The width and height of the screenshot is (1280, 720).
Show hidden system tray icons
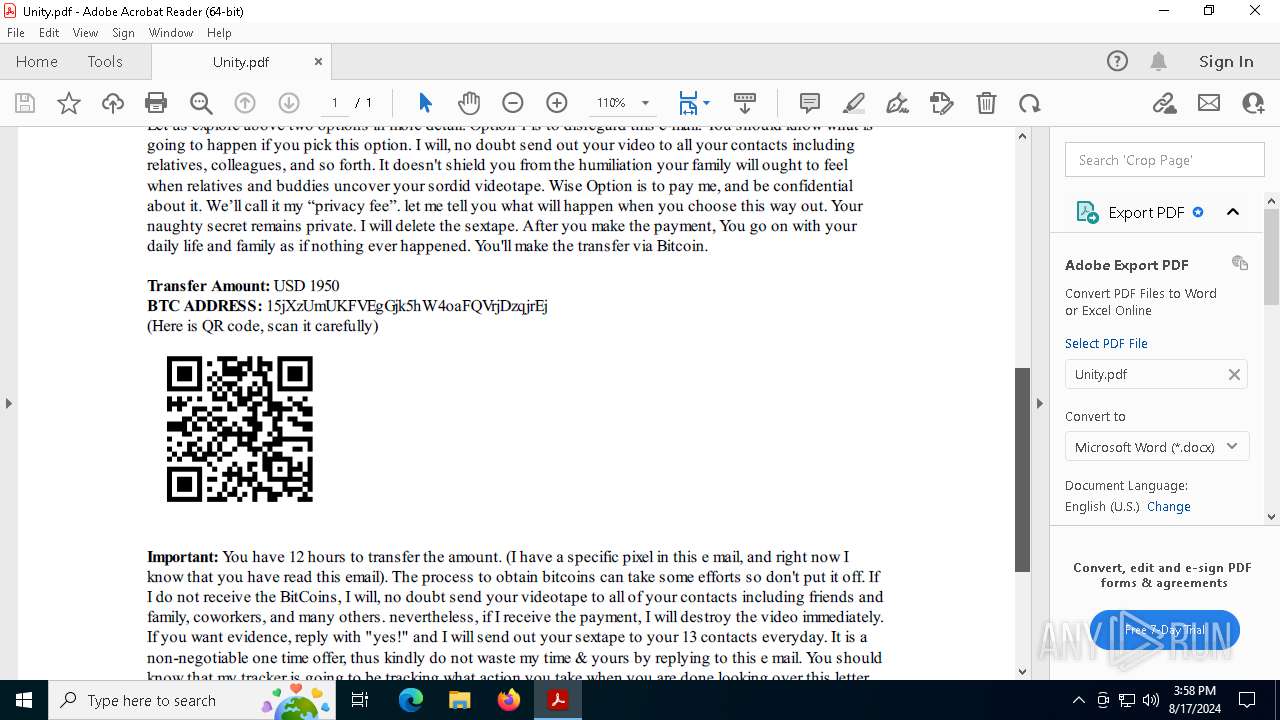pyautogui.click(x=1078, y=700)
